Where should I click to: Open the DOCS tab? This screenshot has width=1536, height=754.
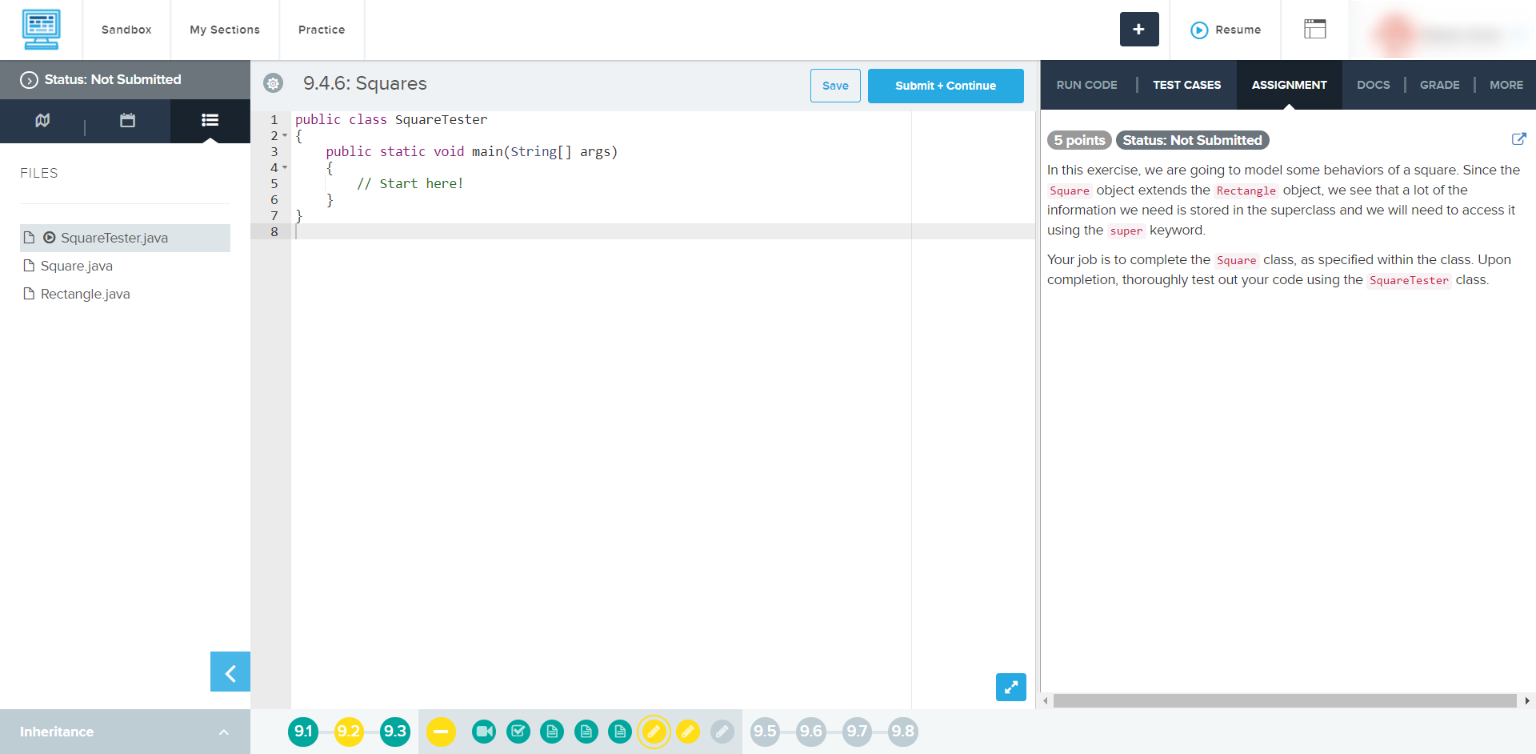[x=1373, y=85]
